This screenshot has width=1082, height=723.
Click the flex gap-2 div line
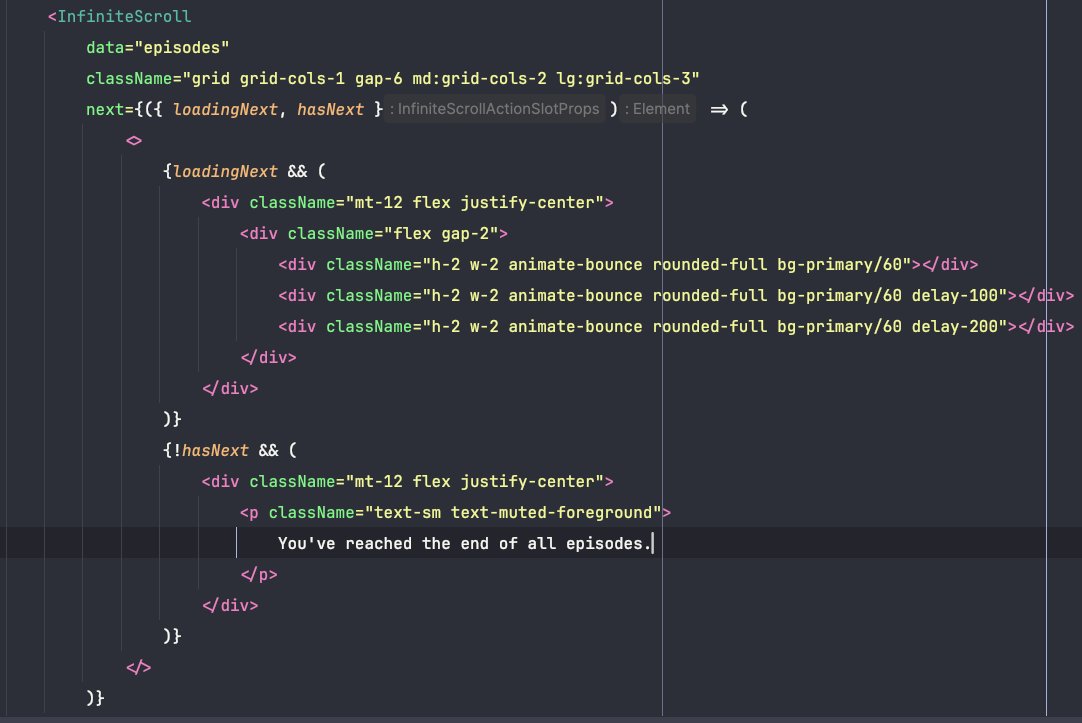[373, 234]
